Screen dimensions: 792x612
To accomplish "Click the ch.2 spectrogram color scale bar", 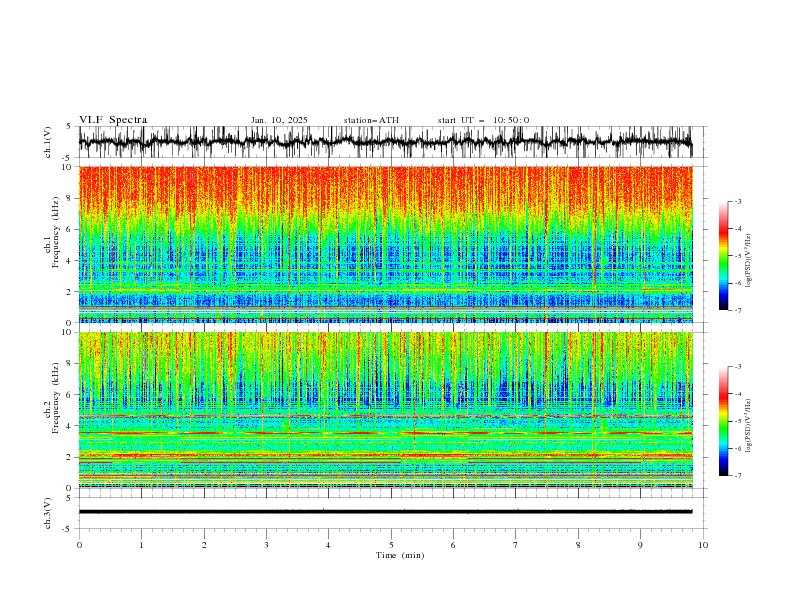I will point(723,421).
